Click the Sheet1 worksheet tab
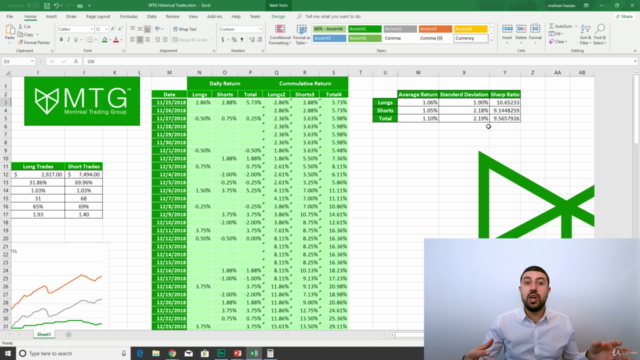This screenshot has height=360, width=640. (x=44, y=334)
